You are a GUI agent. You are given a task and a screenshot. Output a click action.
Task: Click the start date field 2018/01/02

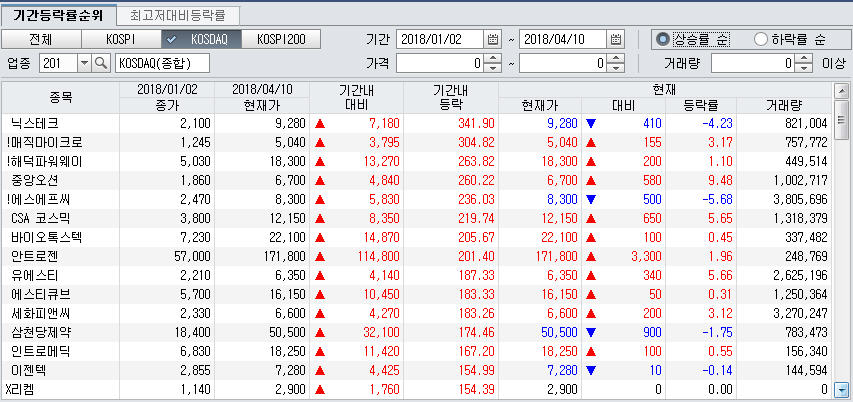[x=440, y=39]
